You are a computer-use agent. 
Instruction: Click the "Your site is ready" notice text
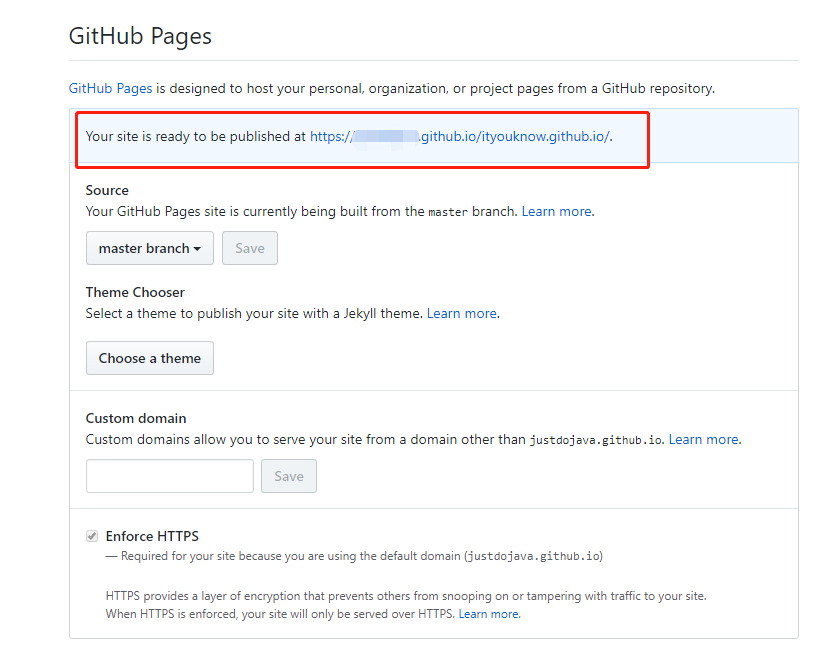click(196, 136)
